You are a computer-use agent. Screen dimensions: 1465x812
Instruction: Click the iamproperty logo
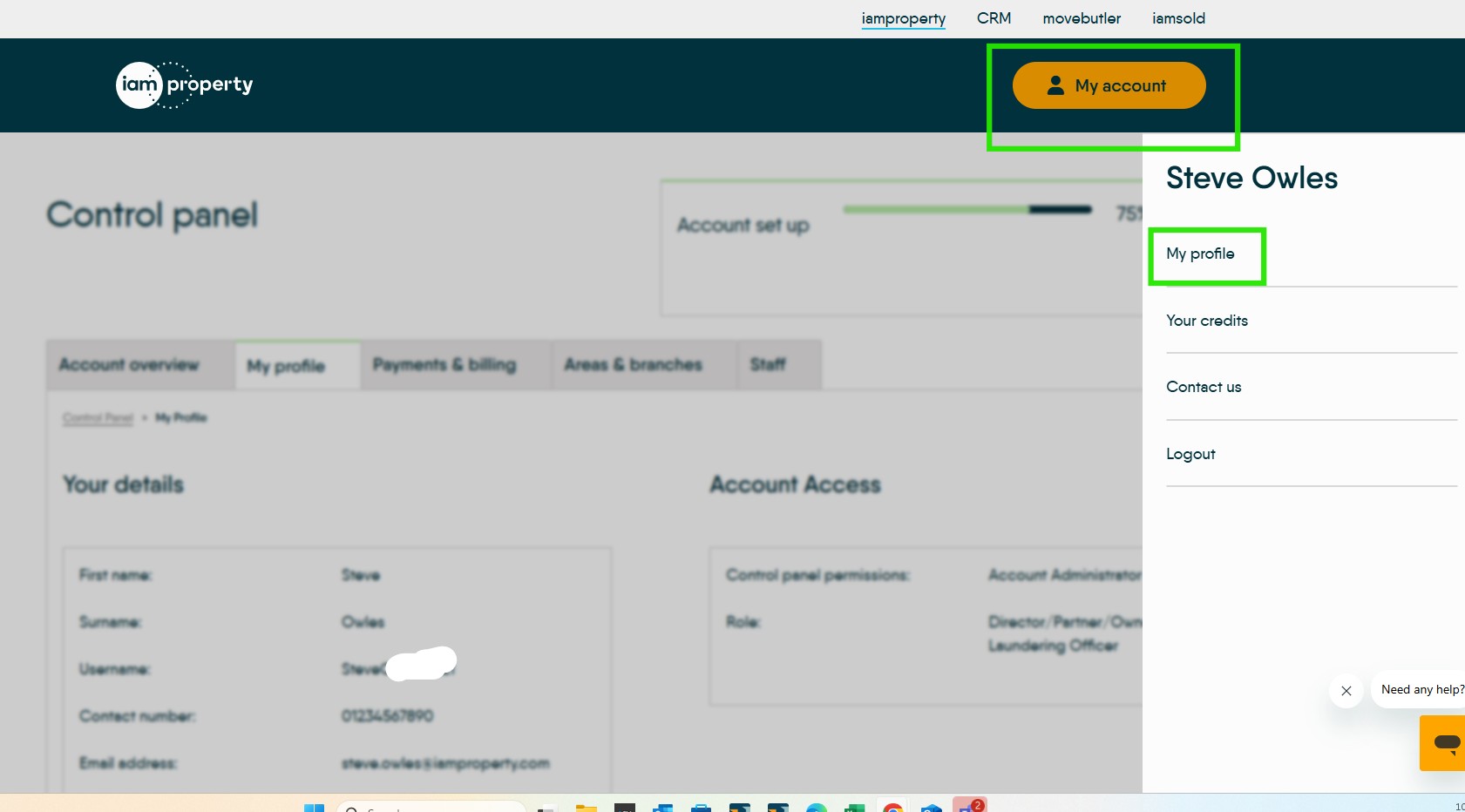tap(184, 85)
